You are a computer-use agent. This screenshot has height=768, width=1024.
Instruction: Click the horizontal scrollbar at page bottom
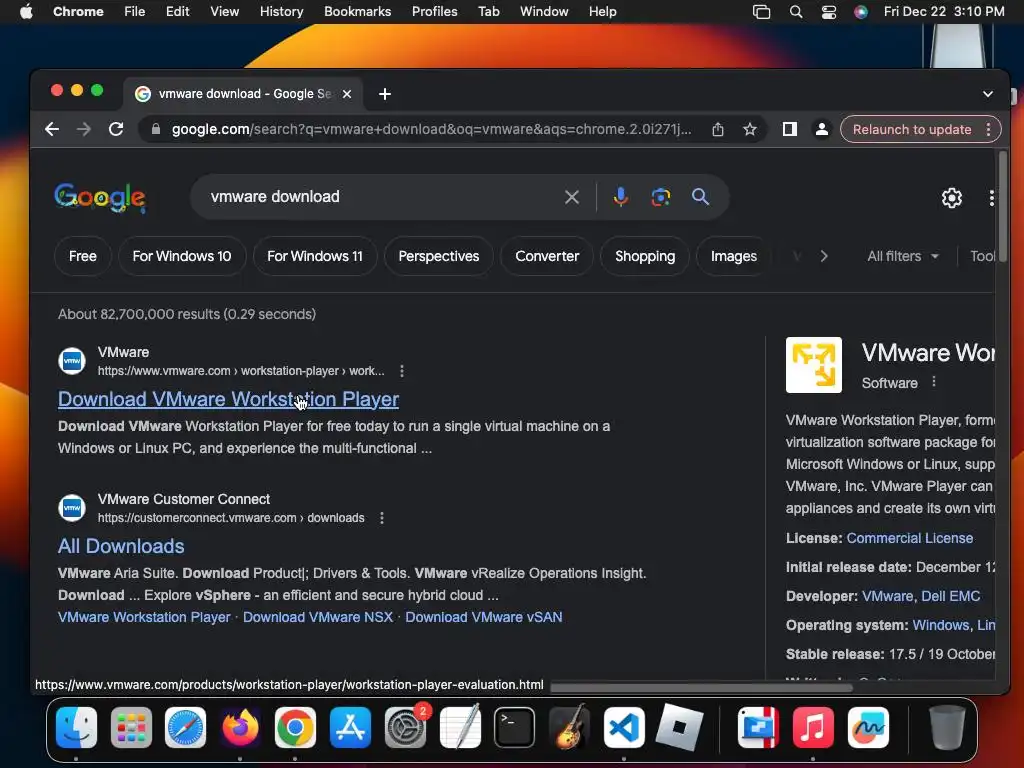tap(701, 687)
